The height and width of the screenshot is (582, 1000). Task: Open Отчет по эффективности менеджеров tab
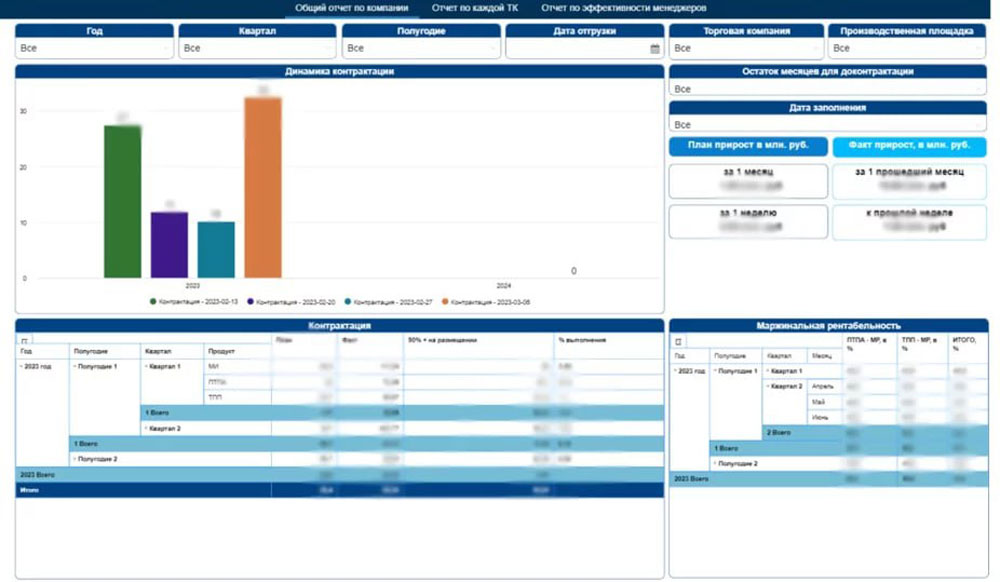click(x=623, y=8)
